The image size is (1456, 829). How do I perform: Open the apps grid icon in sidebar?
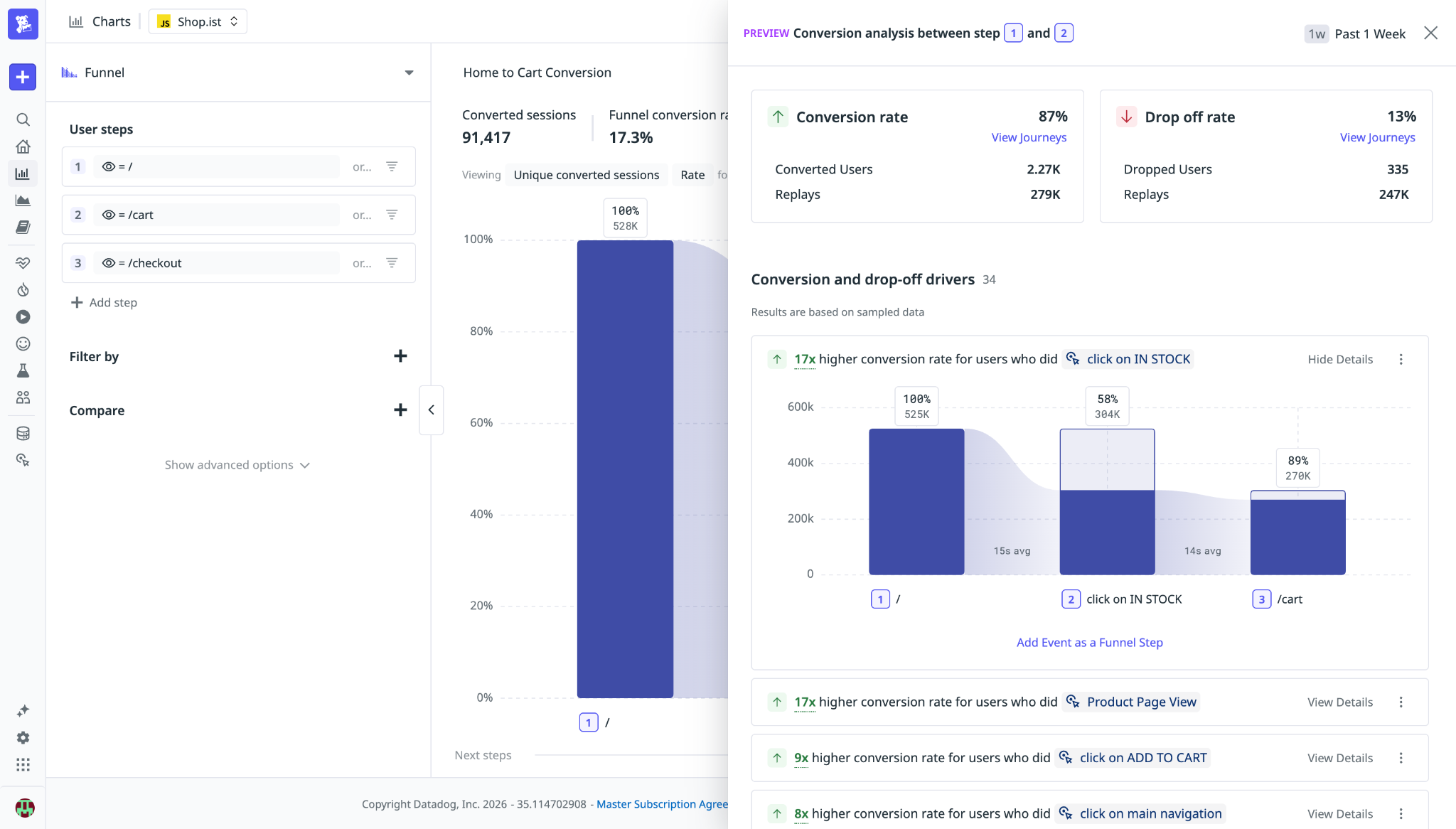click(23, 765)
